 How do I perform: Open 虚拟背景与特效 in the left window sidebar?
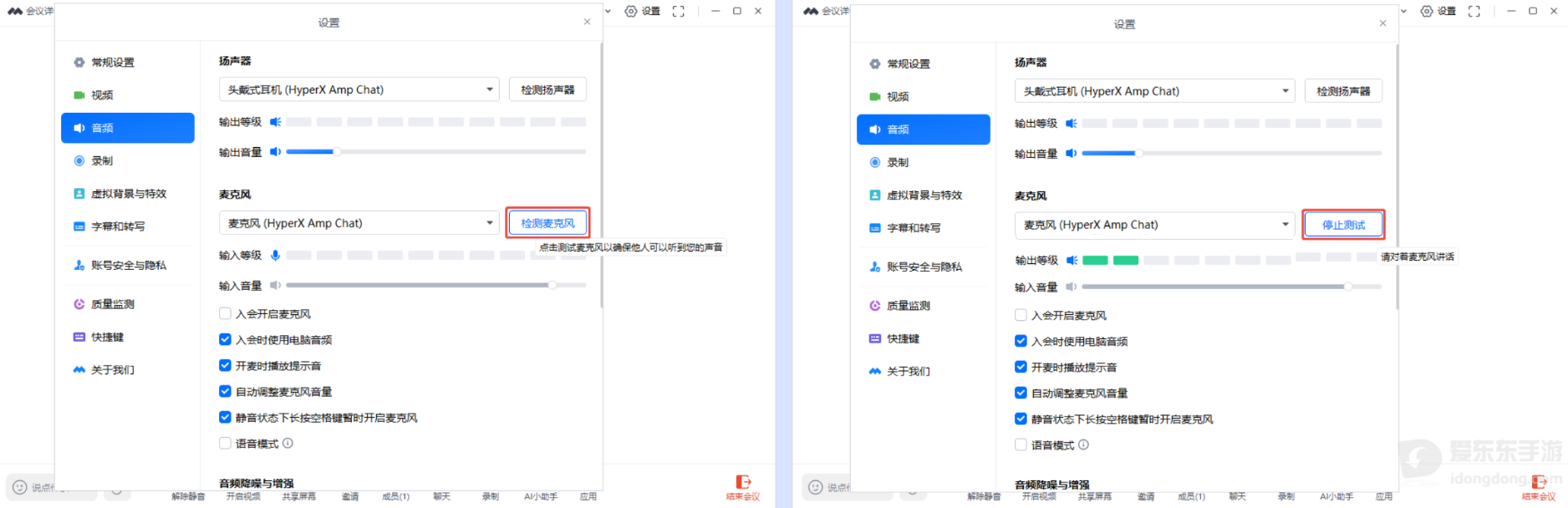pos(128,194)
